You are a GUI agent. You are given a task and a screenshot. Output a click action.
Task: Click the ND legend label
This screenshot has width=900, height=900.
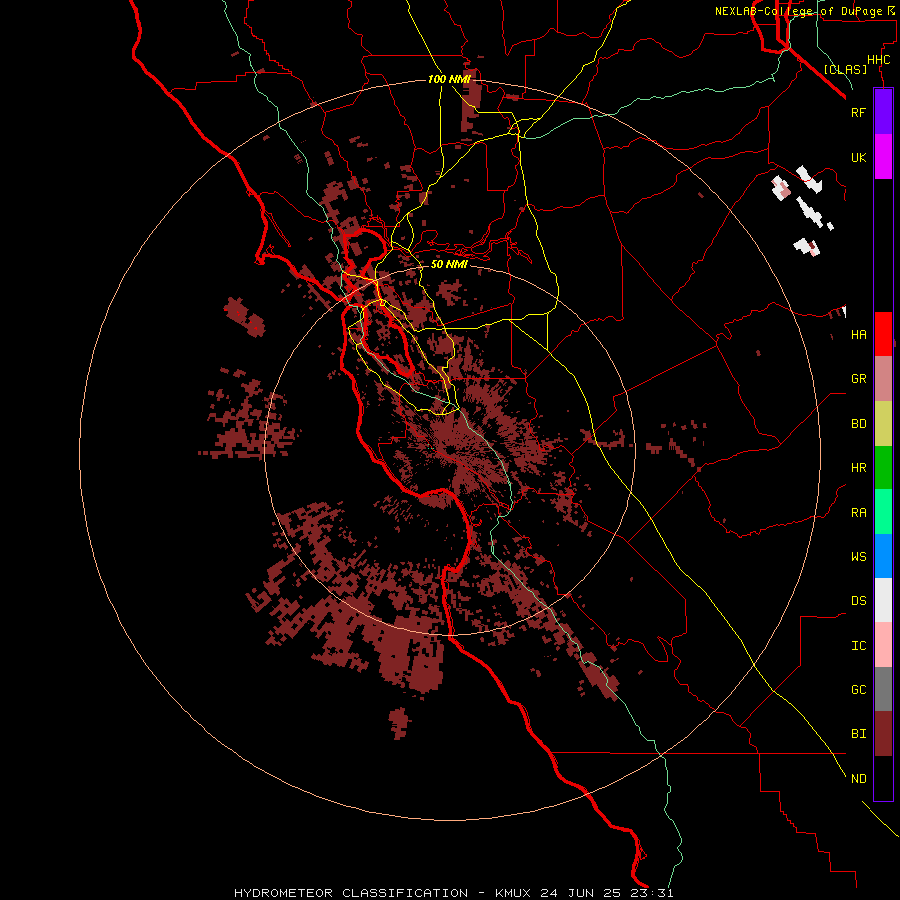[x=858, y=779]
